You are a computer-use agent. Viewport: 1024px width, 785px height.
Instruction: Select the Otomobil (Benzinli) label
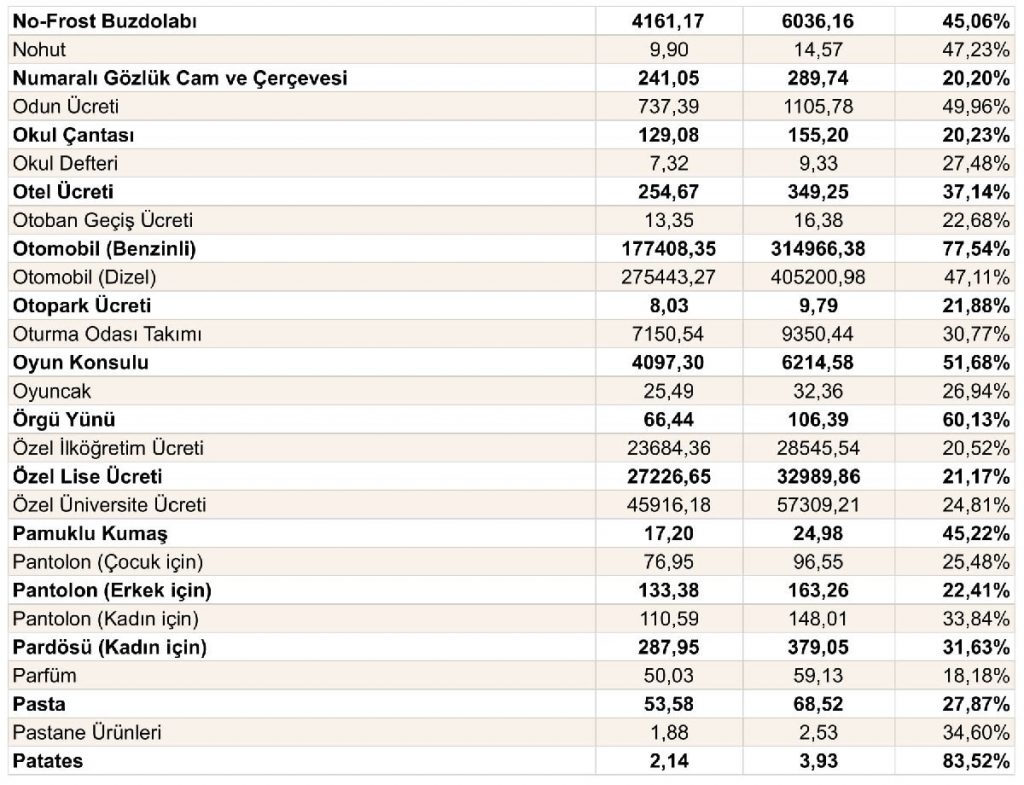click(x=104, y=249)
